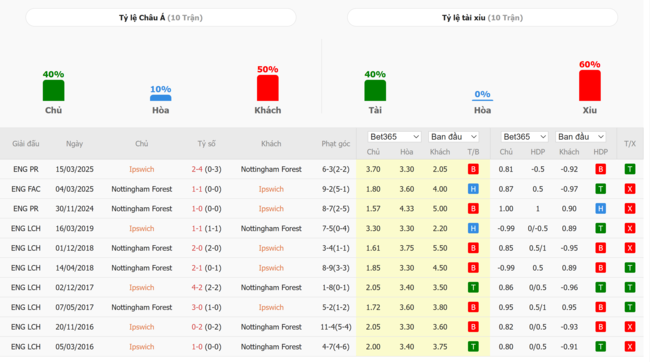This screenshot has height=362, width=650.
Task: Click corner stat 11-4(5-4)
Action: point(336,327)
